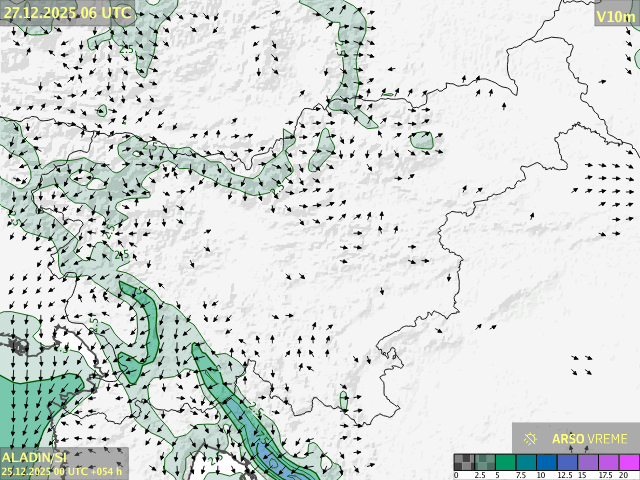Viewport: 640px width, 480px height.
Task: Select the 0 to 2.5 checkered legend swatch
Action: pyautogui.click(x=463, y=462)
